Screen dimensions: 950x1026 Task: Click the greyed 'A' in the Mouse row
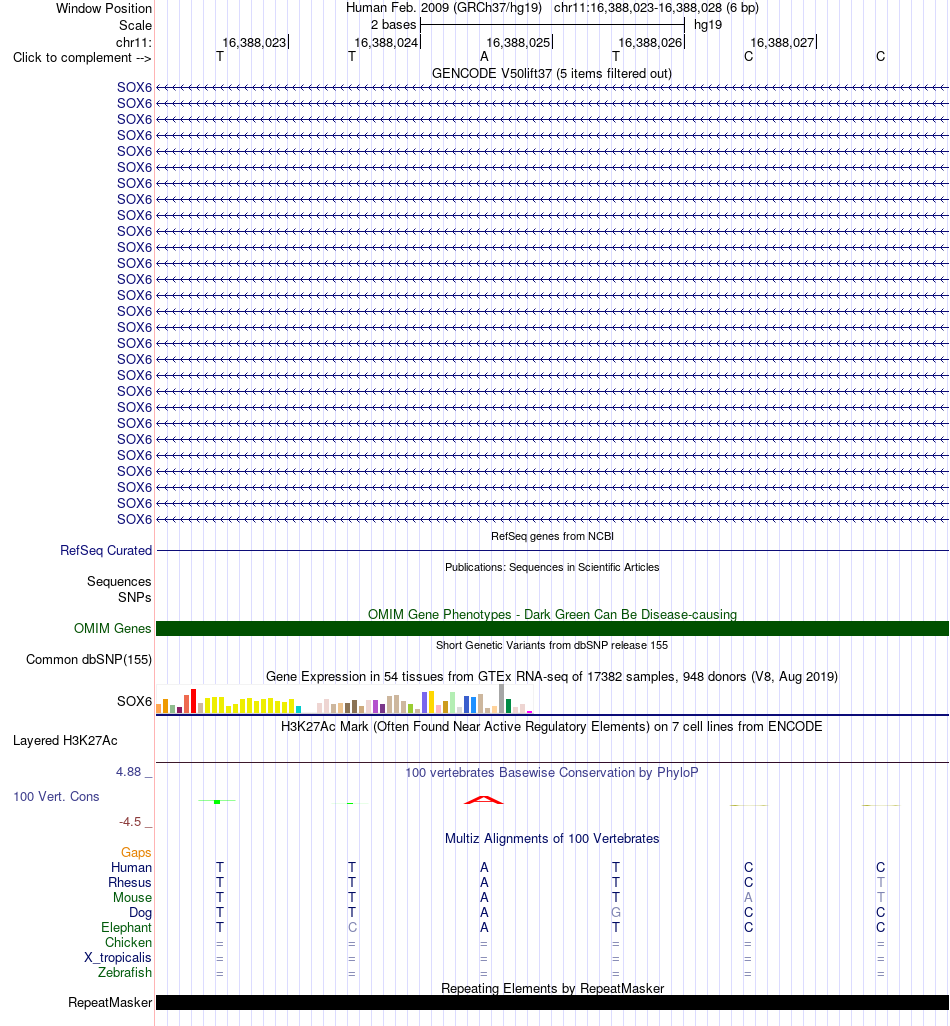pyautogui.click(x=748, y=897)
